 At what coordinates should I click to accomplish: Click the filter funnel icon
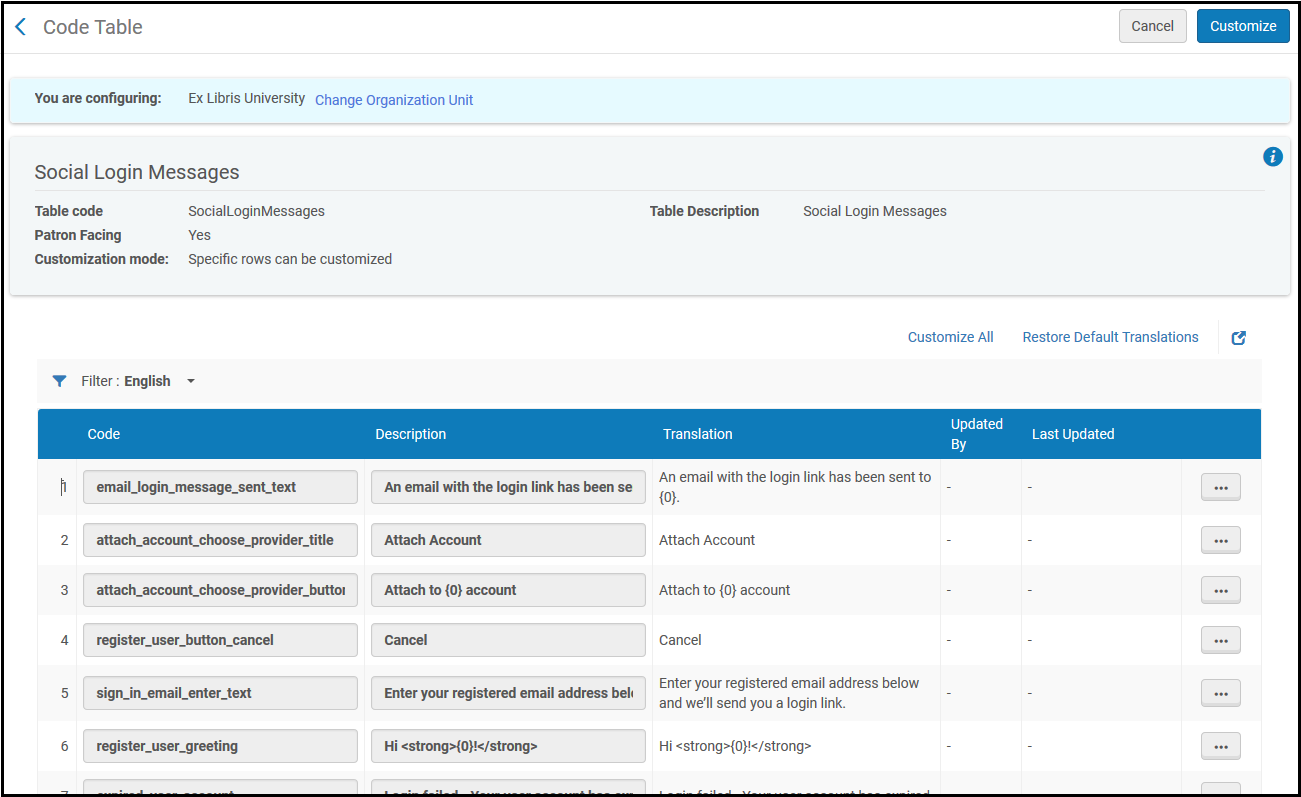(60, 381)
